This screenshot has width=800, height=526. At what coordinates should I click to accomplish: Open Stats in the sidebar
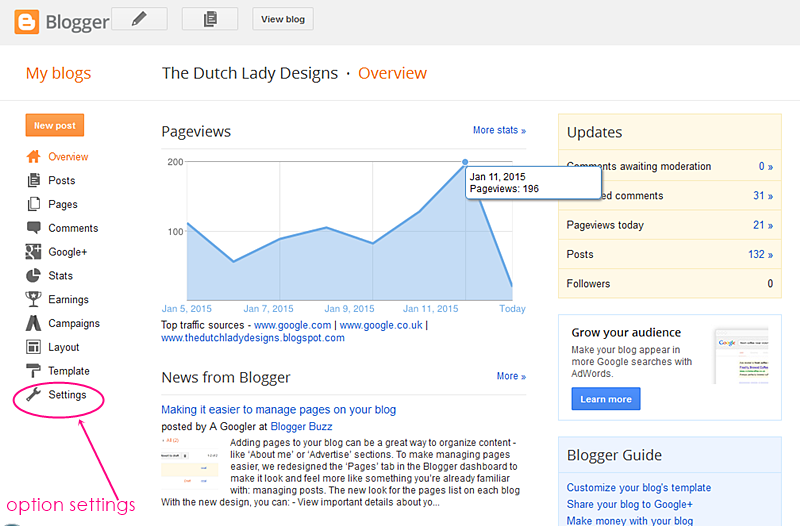pos(60,275)
